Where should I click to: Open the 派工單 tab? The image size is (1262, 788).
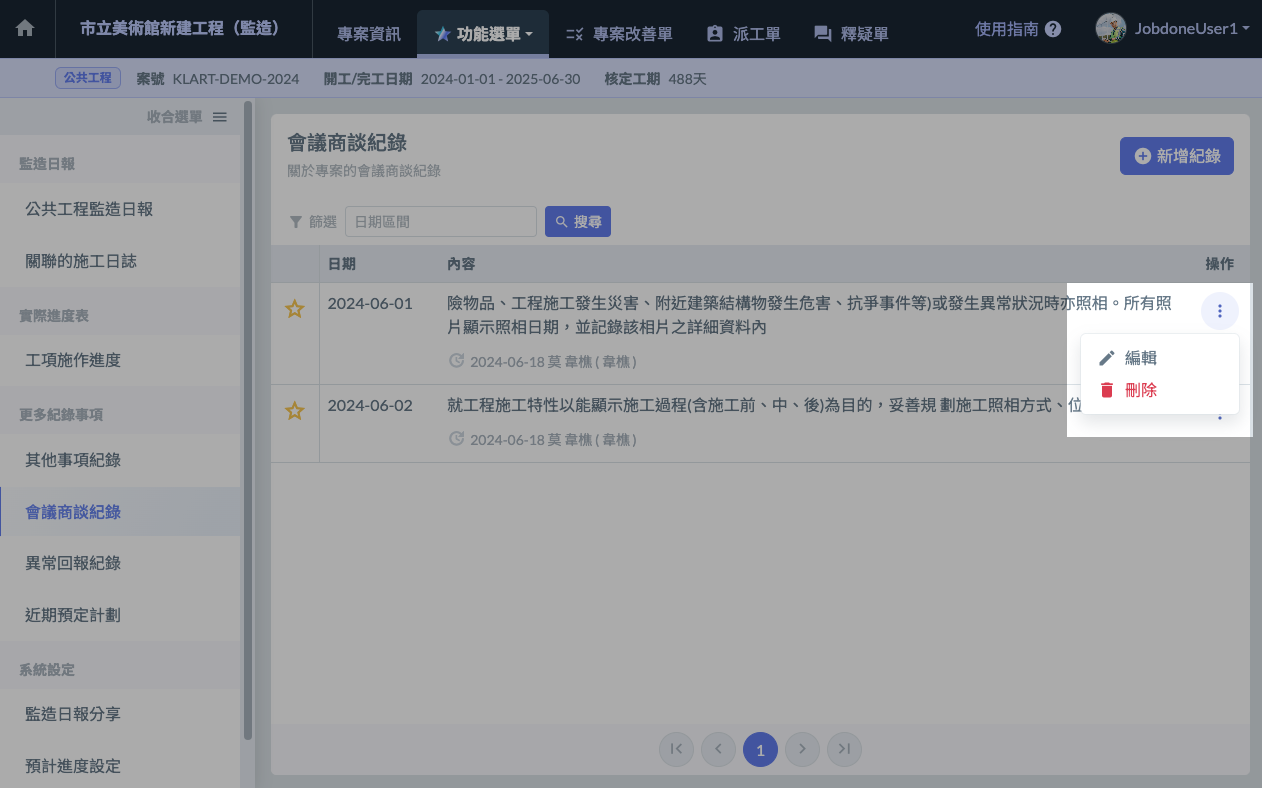pos(743,34)
